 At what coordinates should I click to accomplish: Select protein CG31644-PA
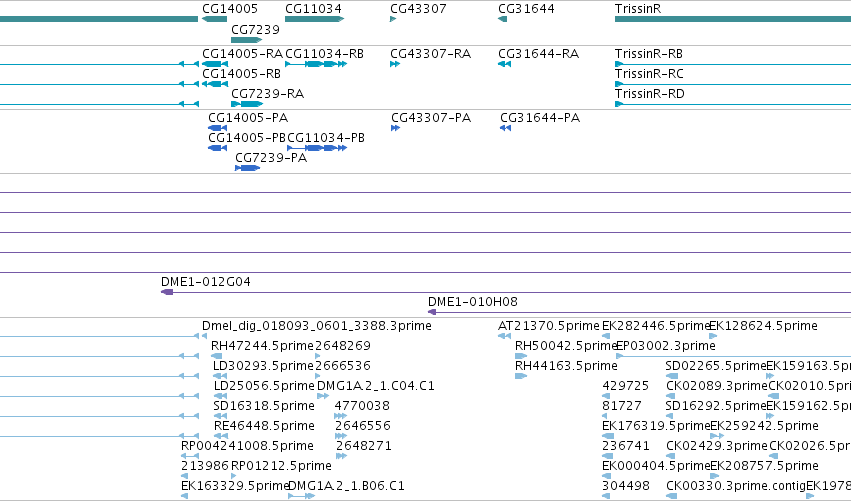tap(540, 118)
